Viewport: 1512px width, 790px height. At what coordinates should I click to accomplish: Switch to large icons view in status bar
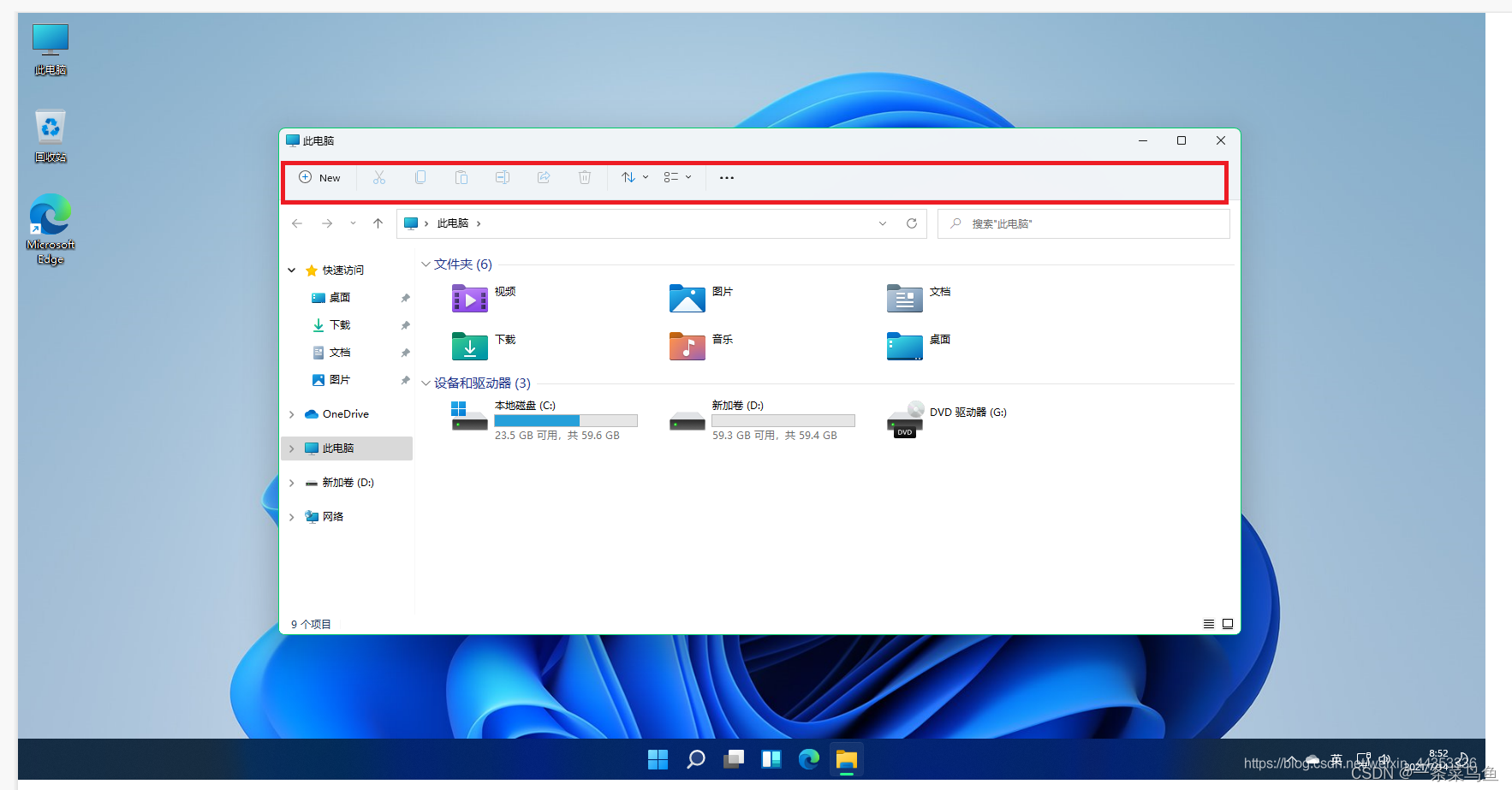[1228, 624]
